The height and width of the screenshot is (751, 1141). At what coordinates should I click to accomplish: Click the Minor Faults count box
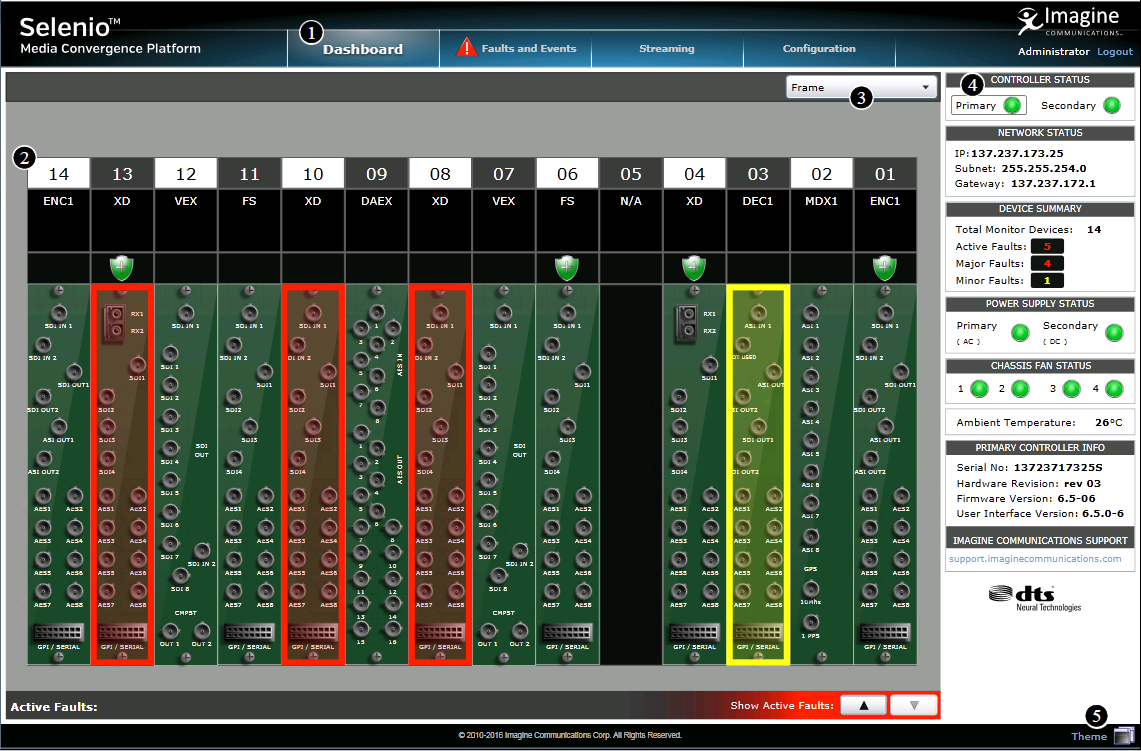coord(1047,280)
